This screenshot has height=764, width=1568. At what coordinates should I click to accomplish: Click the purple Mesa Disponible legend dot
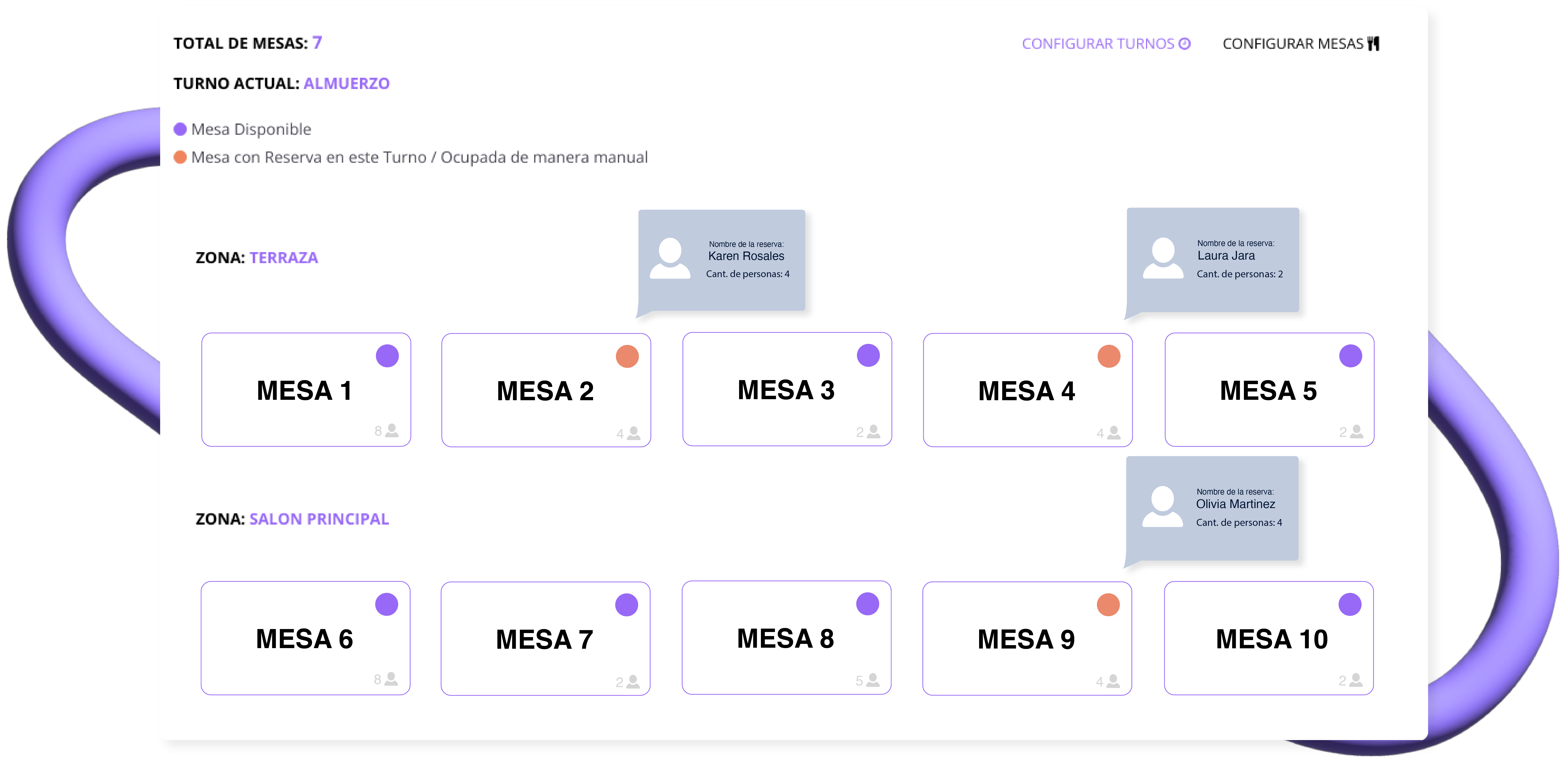click(180, 129)
